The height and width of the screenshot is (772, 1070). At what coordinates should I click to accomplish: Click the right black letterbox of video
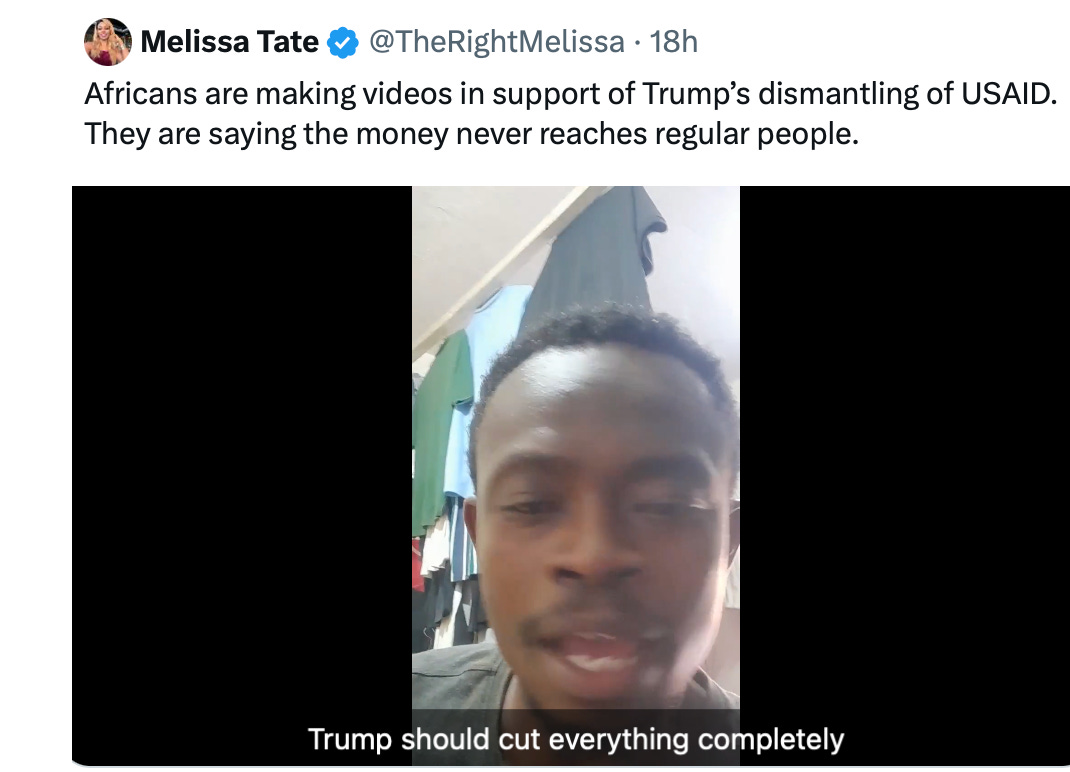tap(905, 476)
